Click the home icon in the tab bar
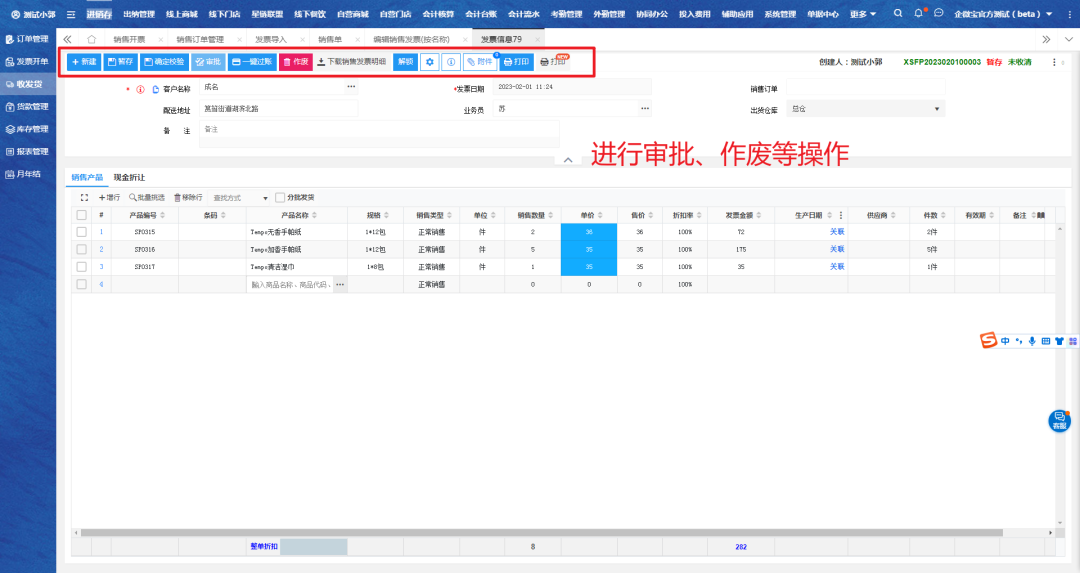The width and height of the screenshot is (1080, 573). [x=92, y=39]
